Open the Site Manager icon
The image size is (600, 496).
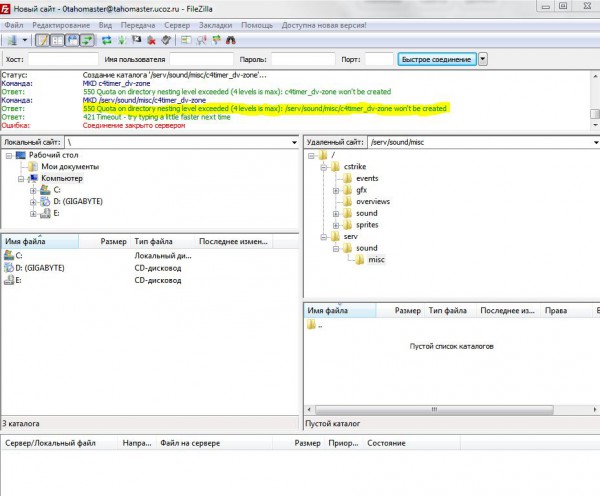(x=12, y=41)
